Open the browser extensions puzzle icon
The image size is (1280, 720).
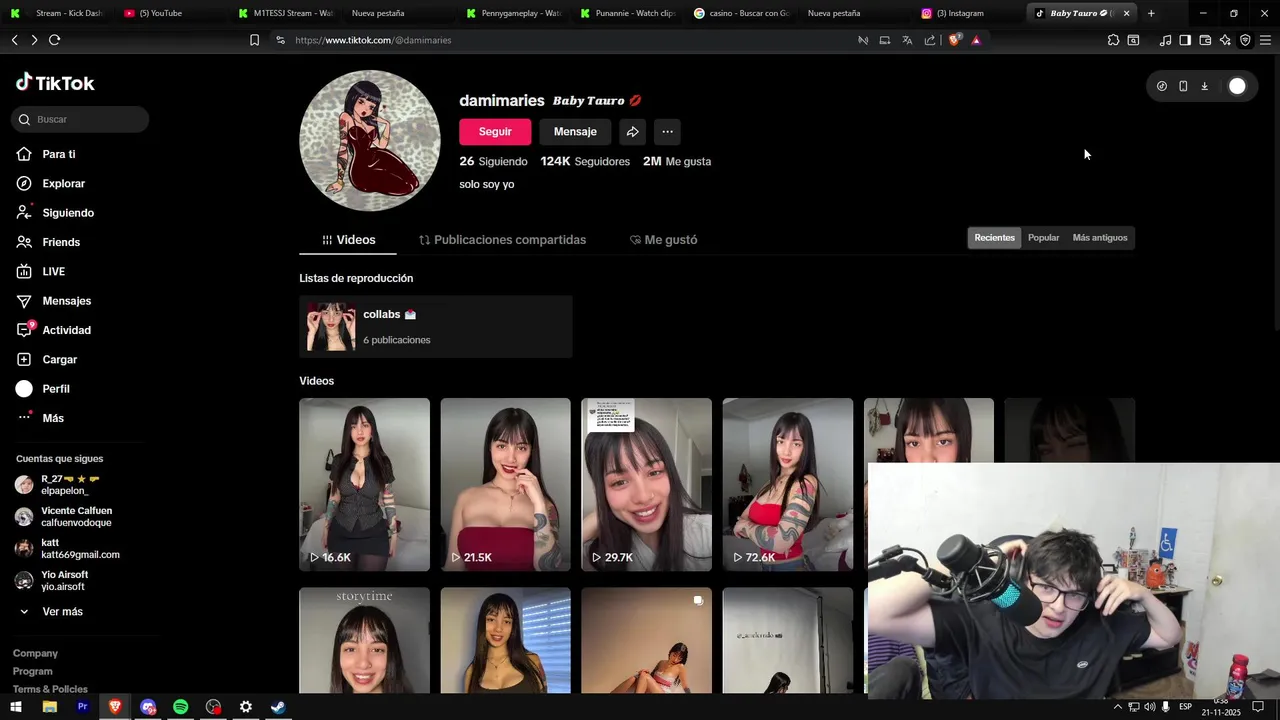(1113, 40)
